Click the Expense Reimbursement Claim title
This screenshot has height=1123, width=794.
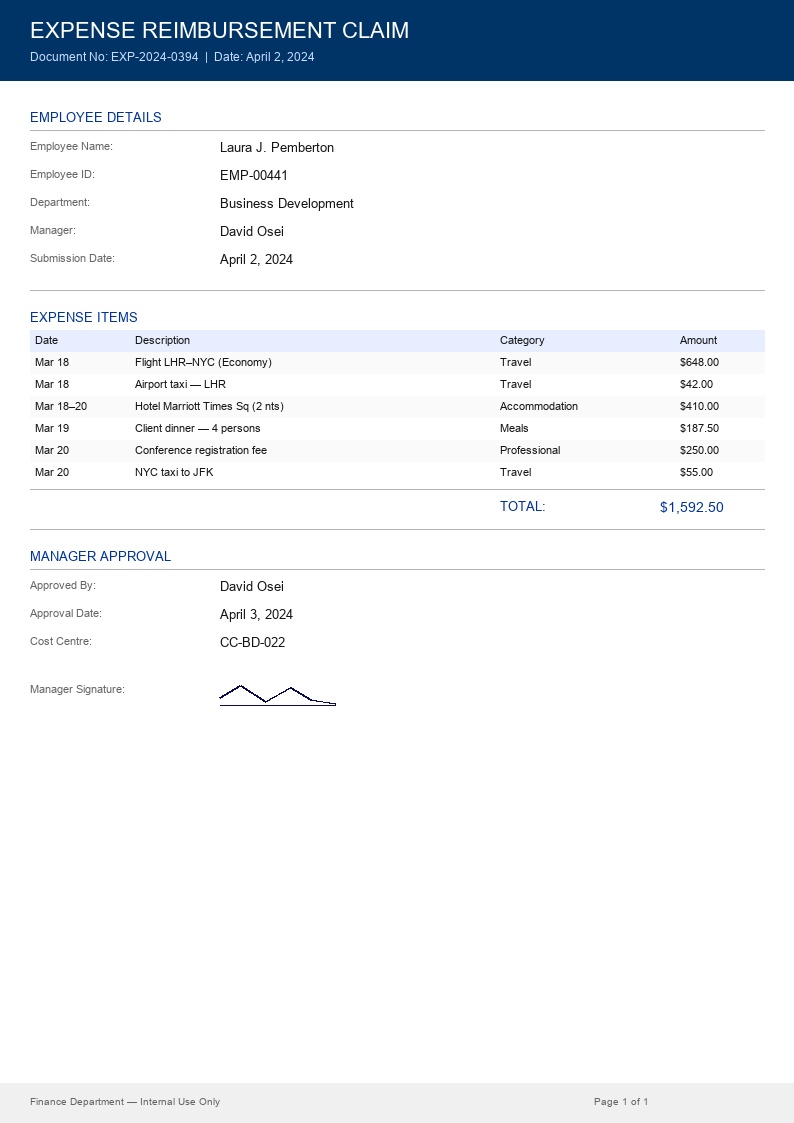(219, 30)
